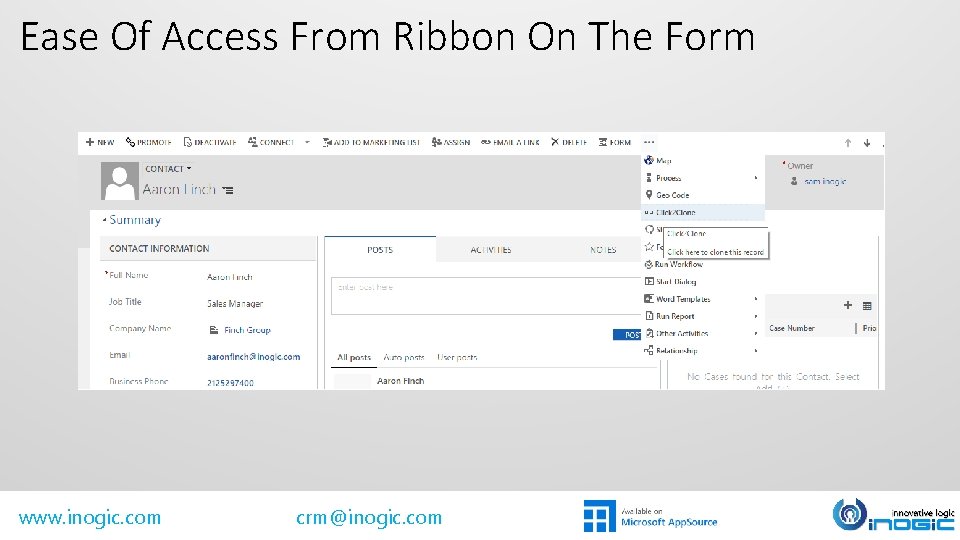
Task: Switch to the Notes tab
Action: 603,250
